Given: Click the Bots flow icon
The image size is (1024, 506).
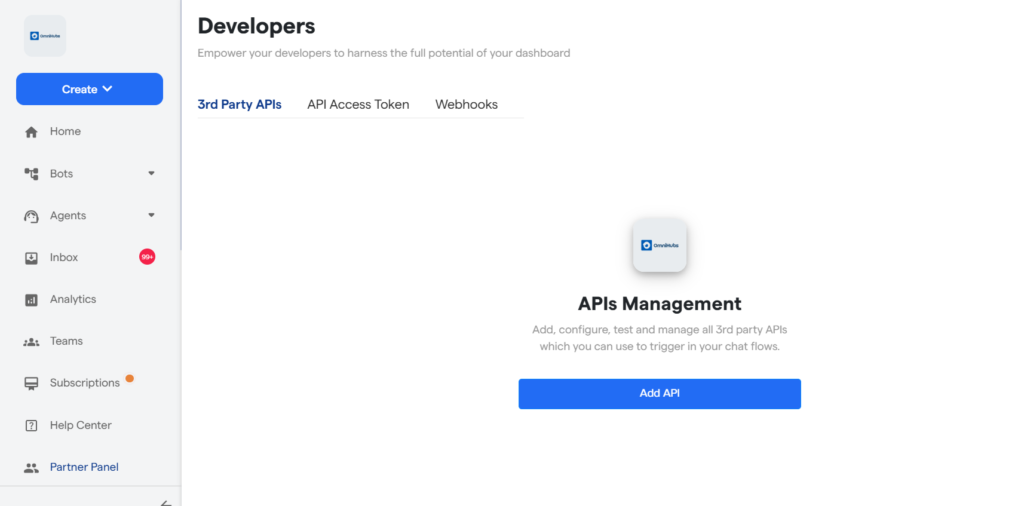Looking at the screenshot, I should [31, 174].
